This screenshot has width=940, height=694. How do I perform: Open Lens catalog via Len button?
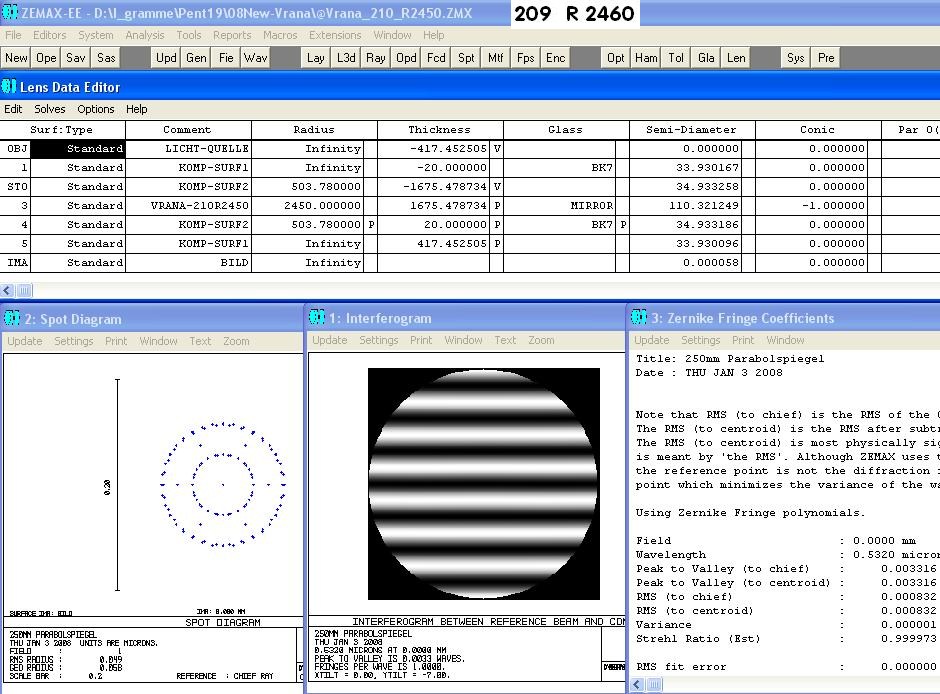point(736,58)
